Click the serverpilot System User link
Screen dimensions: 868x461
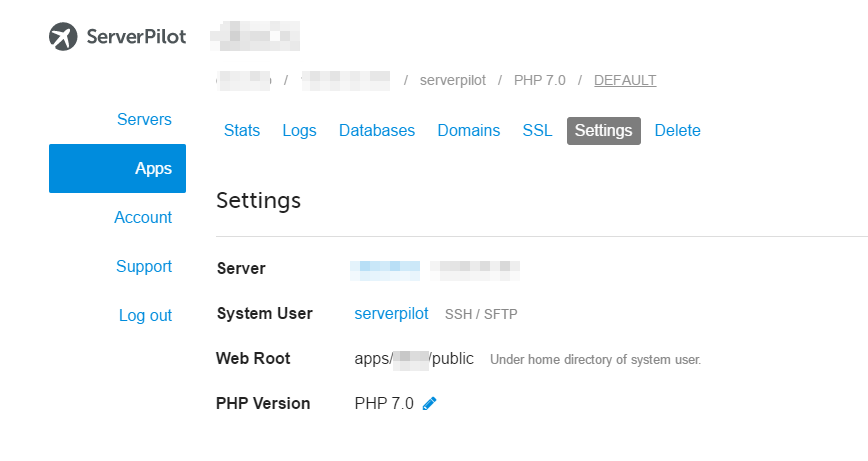coord(391,313)
